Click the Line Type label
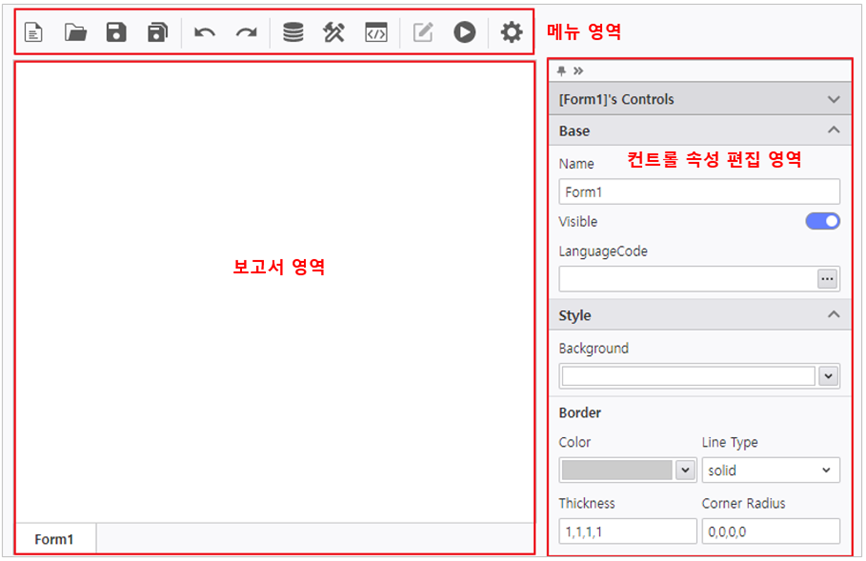The image size is (866, 561). [x=730, y=442]
